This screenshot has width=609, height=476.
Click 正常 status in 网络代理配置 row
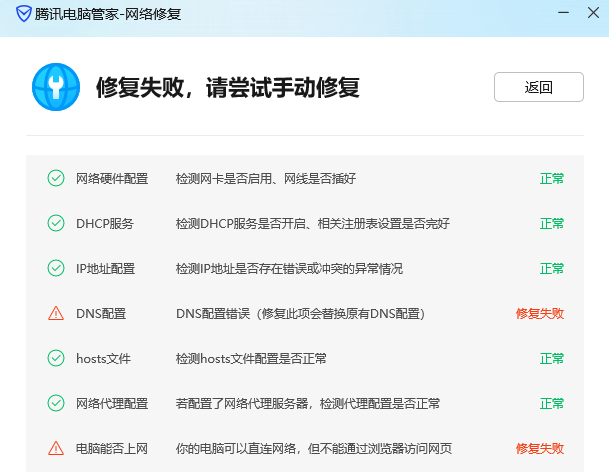(552, 404)
